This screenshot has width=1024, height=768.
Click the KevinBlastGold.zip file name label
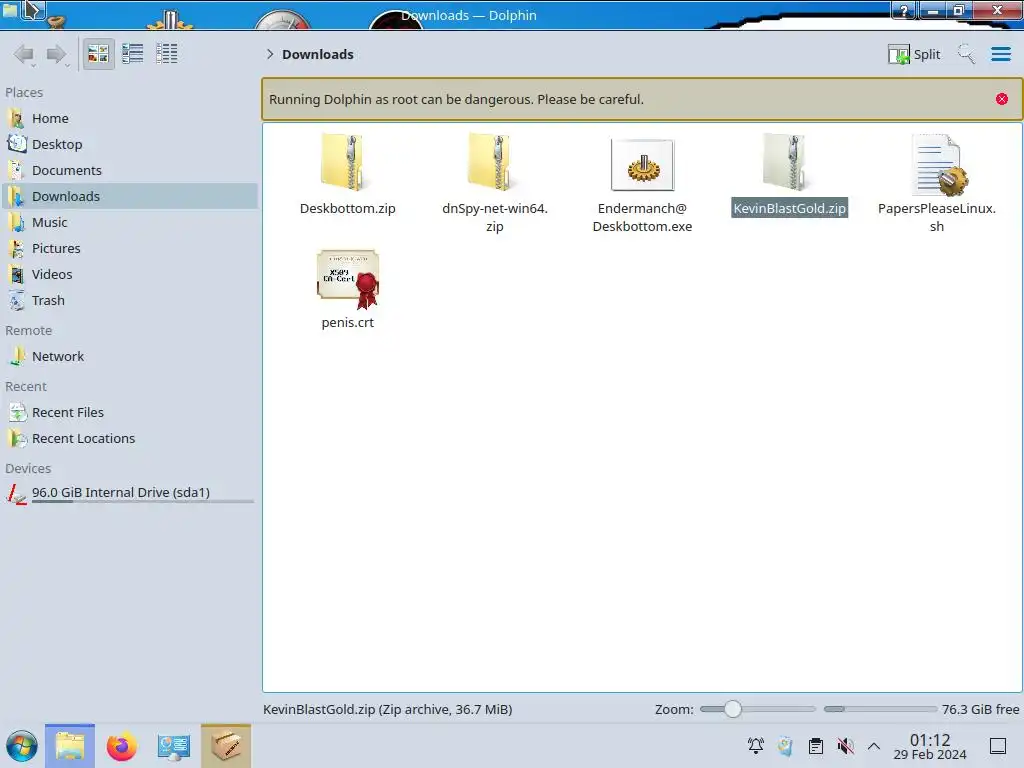[x=790, y=208]
